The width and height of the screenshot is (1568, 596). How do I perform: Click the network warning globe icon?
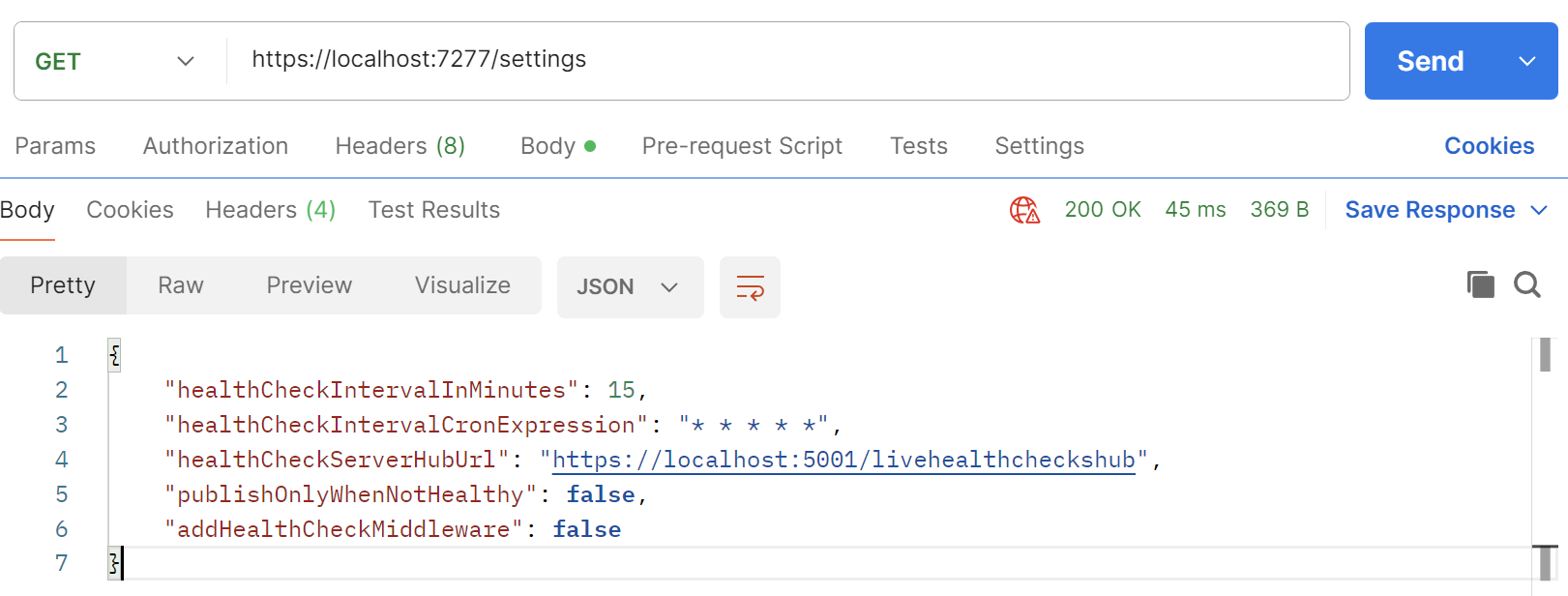[1024, 210]
